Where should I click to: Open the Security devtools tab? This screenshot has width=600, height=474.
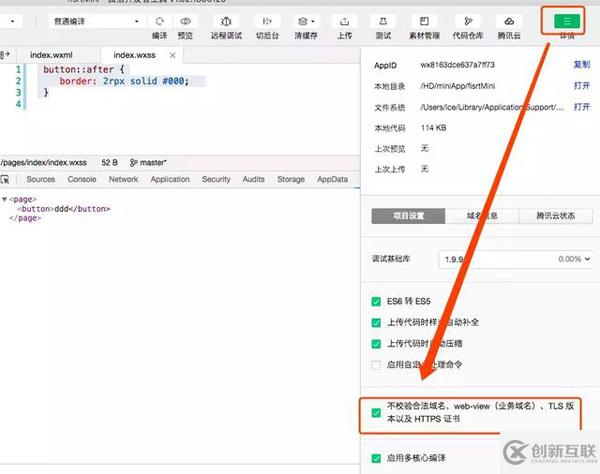coord(216,179)
